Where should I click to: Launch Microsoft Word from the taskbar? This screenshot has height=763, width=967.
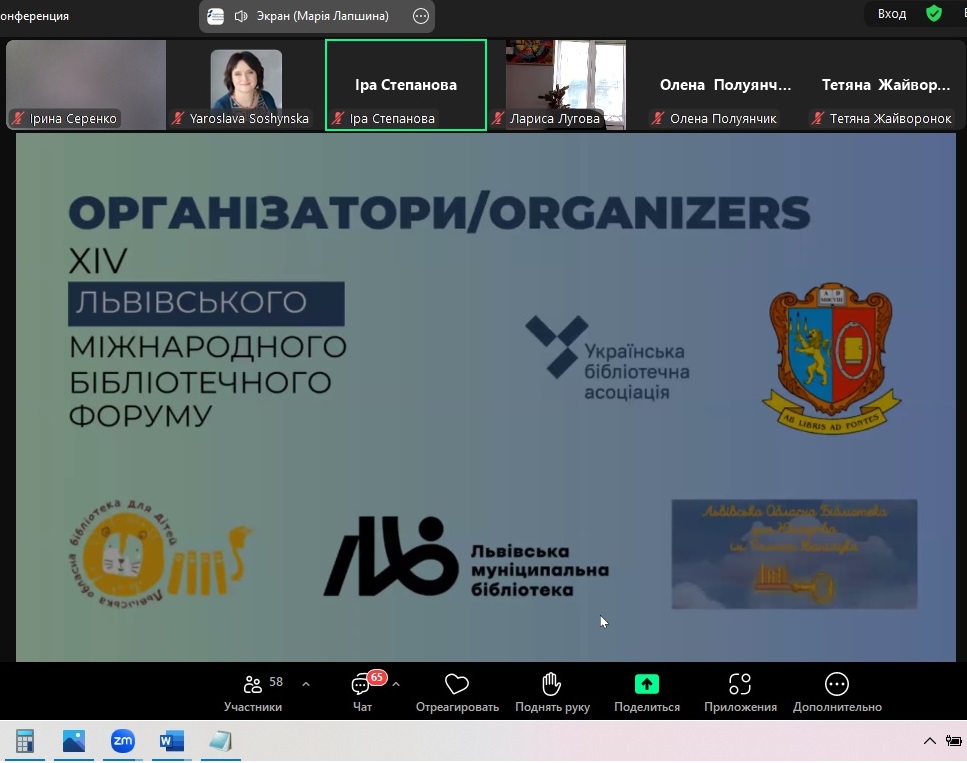click(x=170, y=741)
